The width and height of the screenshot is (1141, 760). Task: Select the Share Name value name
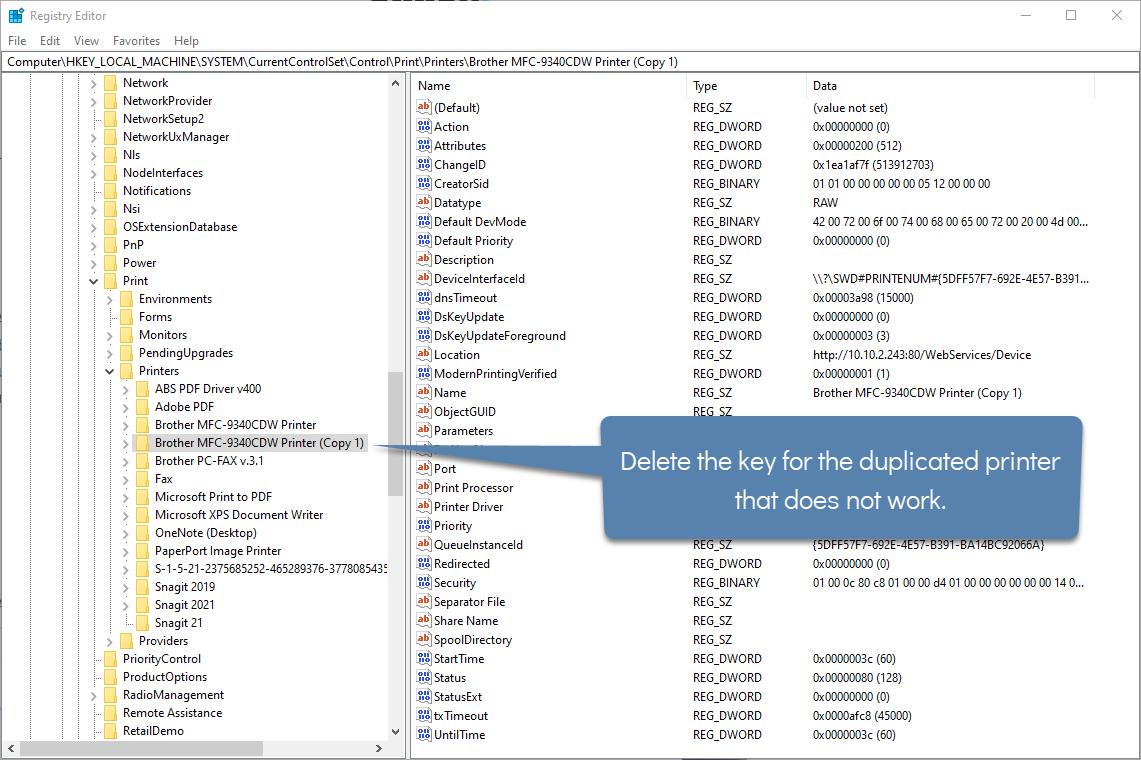[466, 621]
